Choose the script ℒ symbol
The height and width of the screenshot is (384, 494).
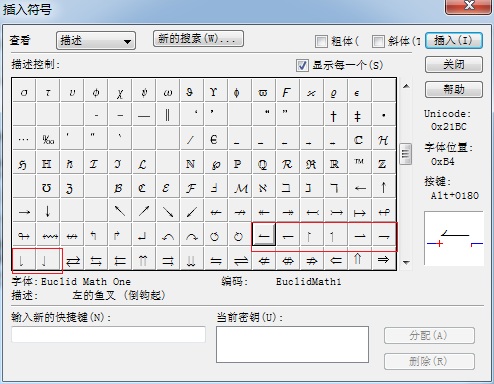tap(144, 163)
